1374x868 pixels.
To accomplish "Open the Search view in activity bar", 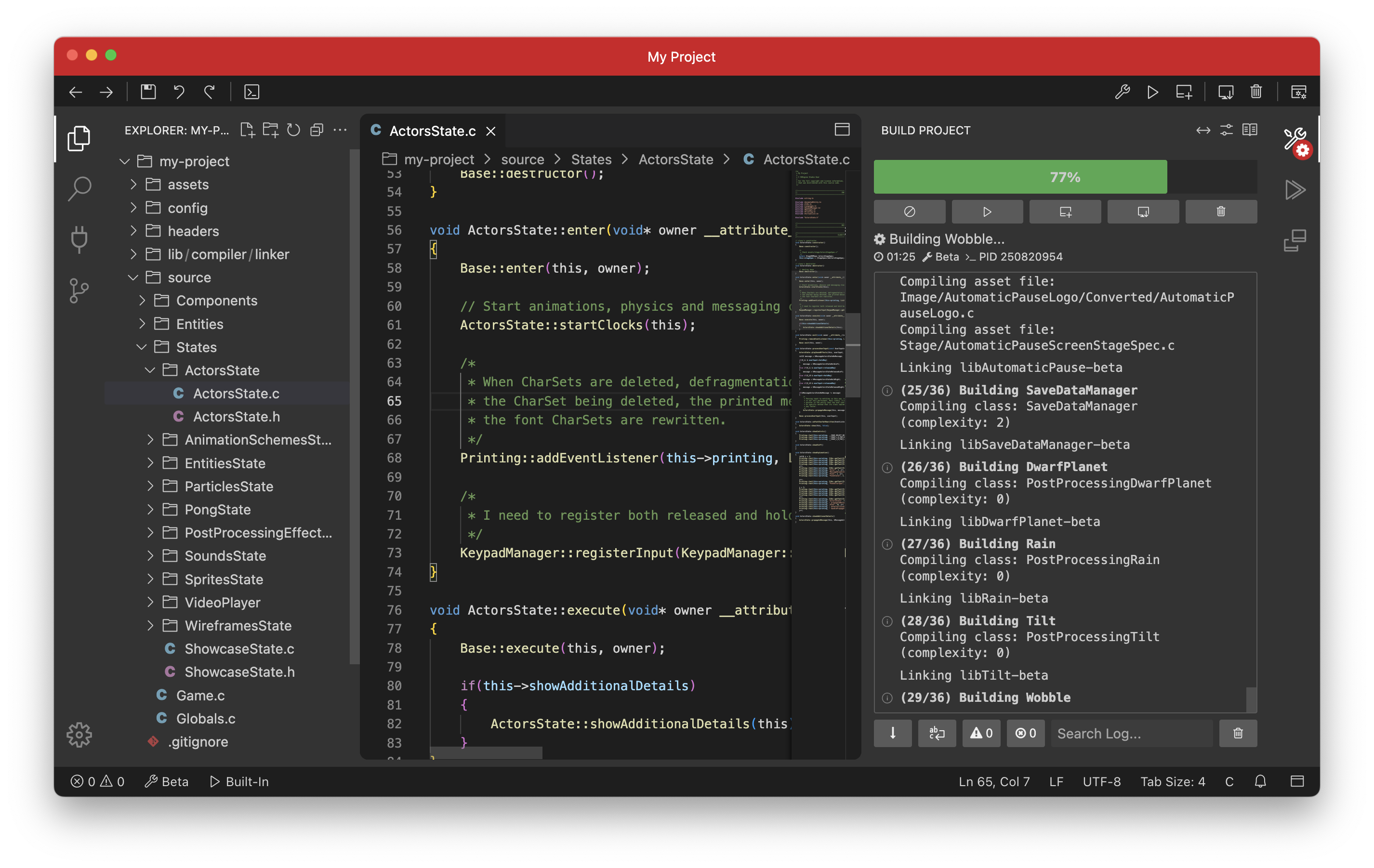I will (x=79, y=188).
